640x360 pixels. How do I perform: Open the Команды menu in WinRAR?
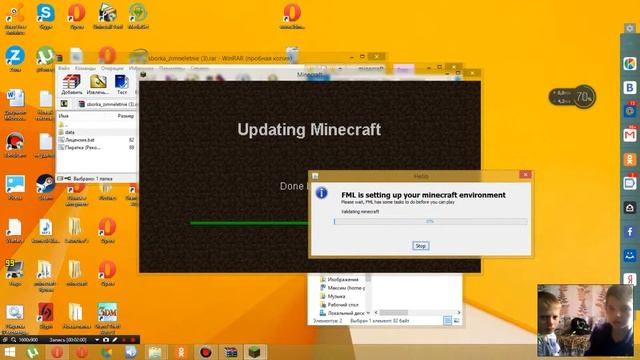[x=85, y=68]
